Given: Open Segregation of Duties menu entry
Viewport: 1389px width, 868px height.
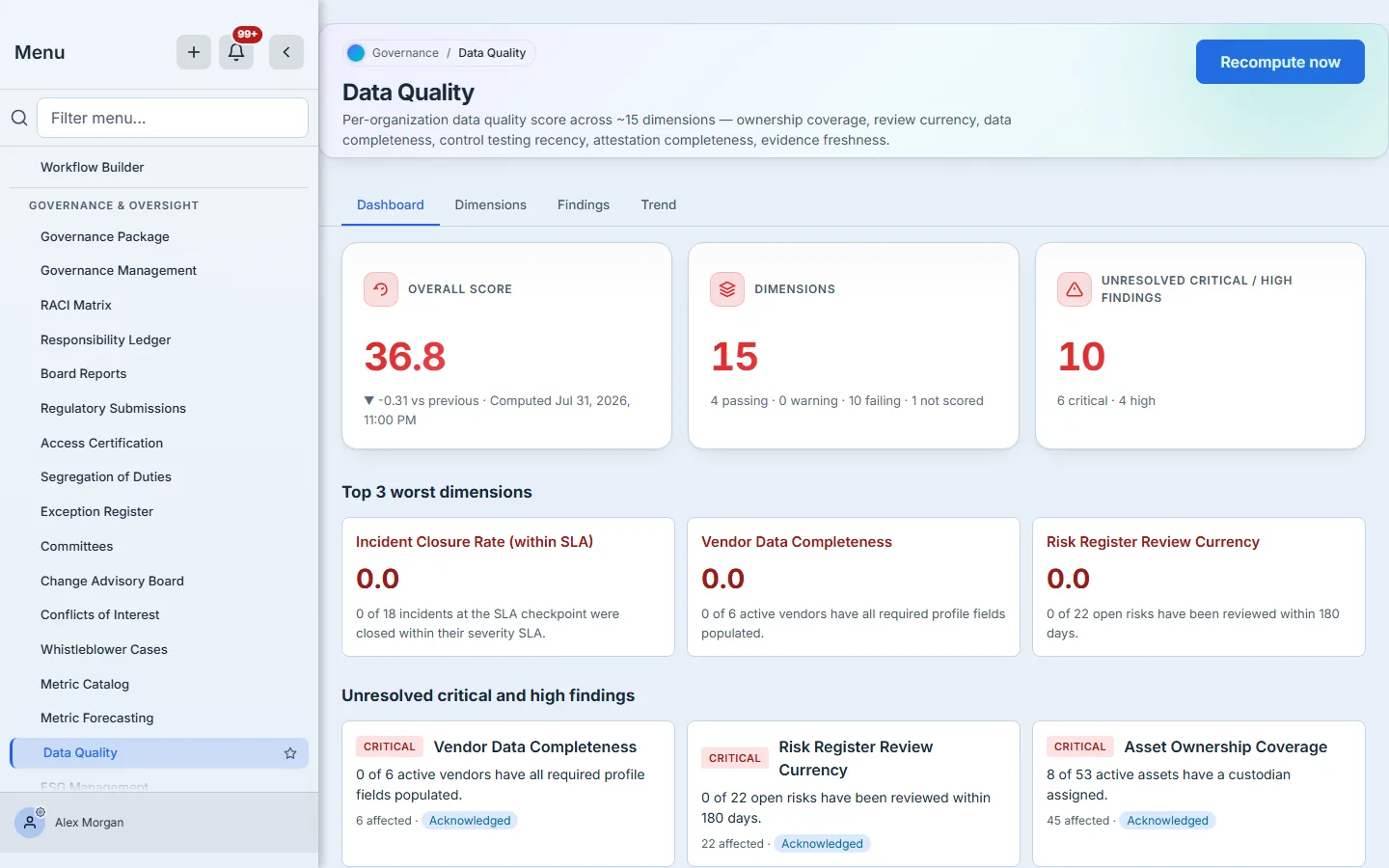Looking at the screenshot, I should click(x=159, y=477).
